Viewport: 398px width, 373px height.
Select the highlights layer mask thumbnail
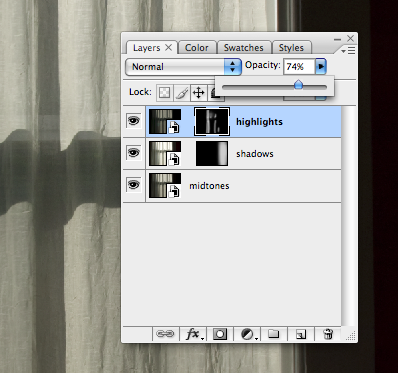(212, 122)
